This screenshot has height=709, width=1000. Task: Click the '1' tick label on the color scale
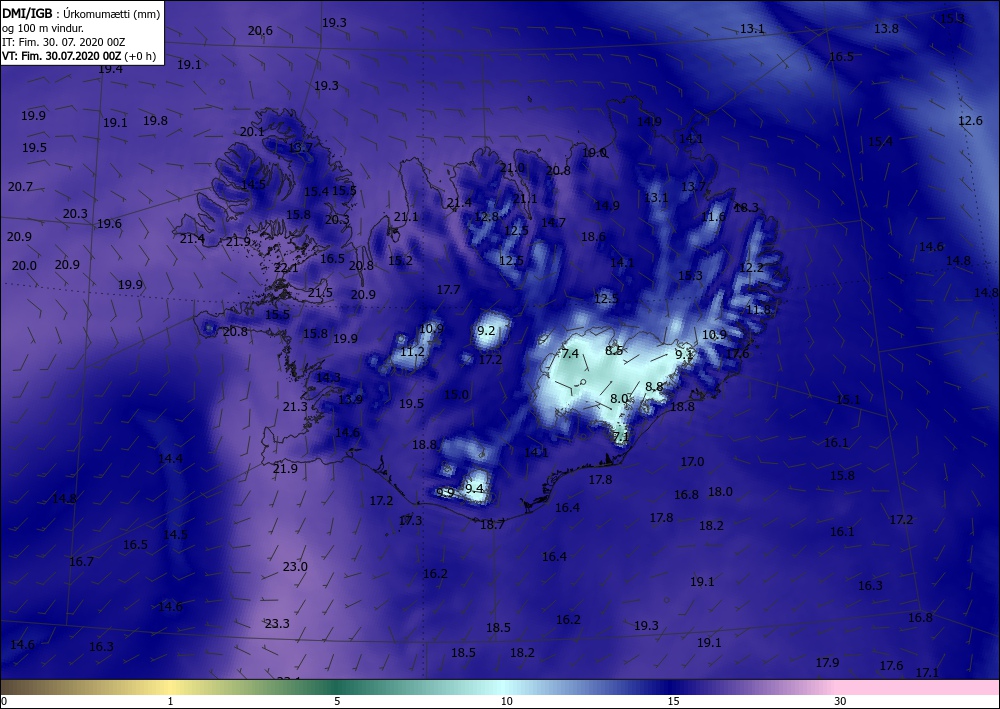[170, 701]
